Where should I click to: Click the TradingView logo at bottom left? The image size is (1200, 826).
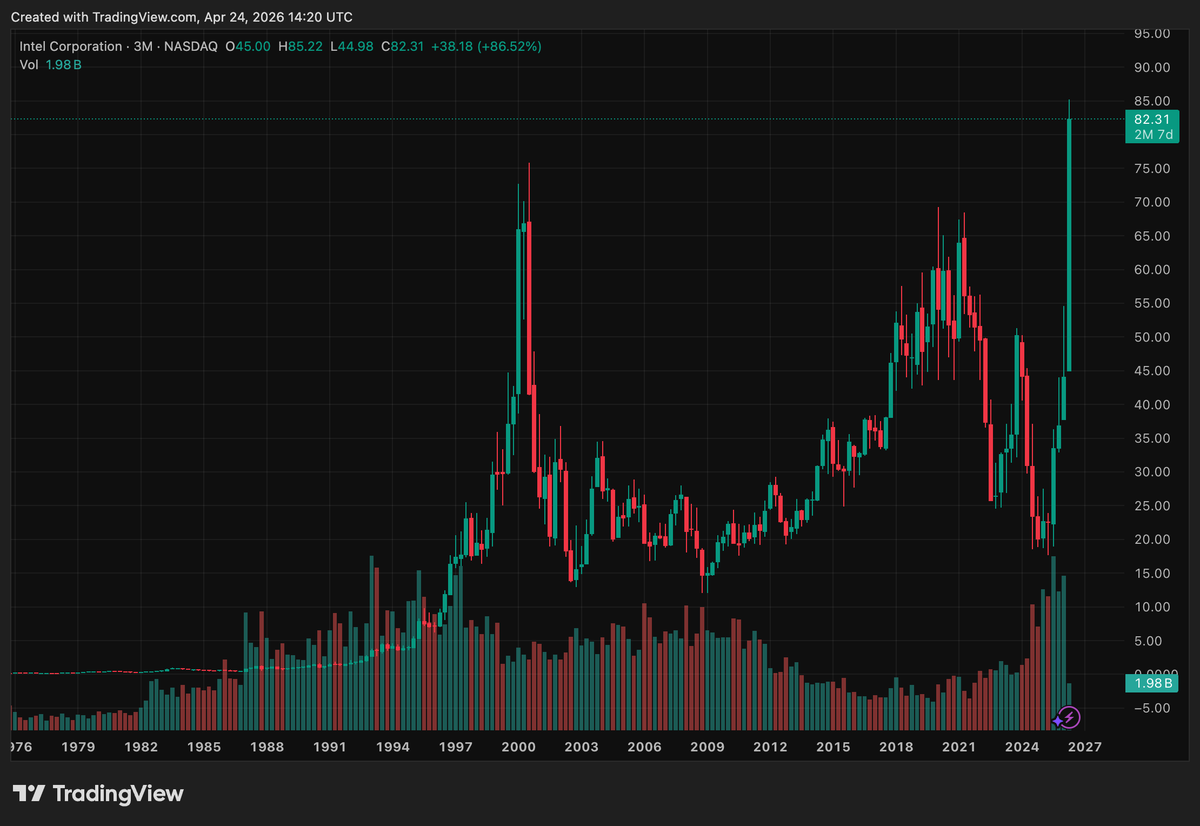(98, 794)
